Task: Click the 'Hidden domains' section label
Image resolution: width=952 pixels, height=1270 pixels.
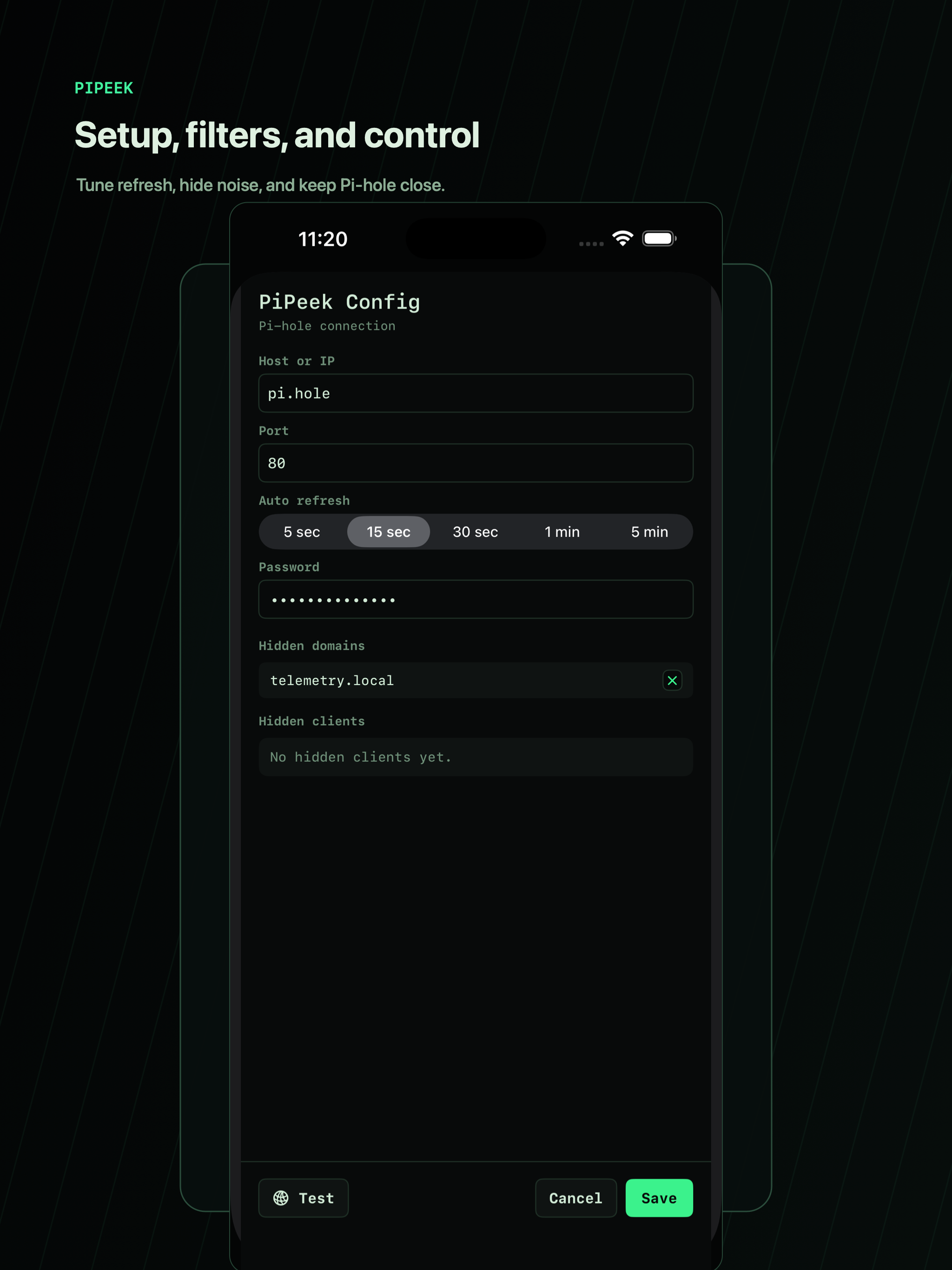Action: (x=312, y=646)
